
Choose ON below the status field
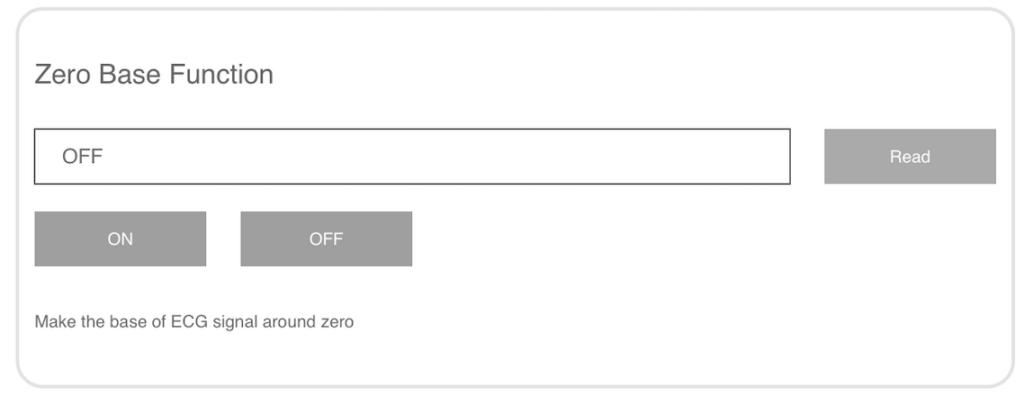point(120,239)
